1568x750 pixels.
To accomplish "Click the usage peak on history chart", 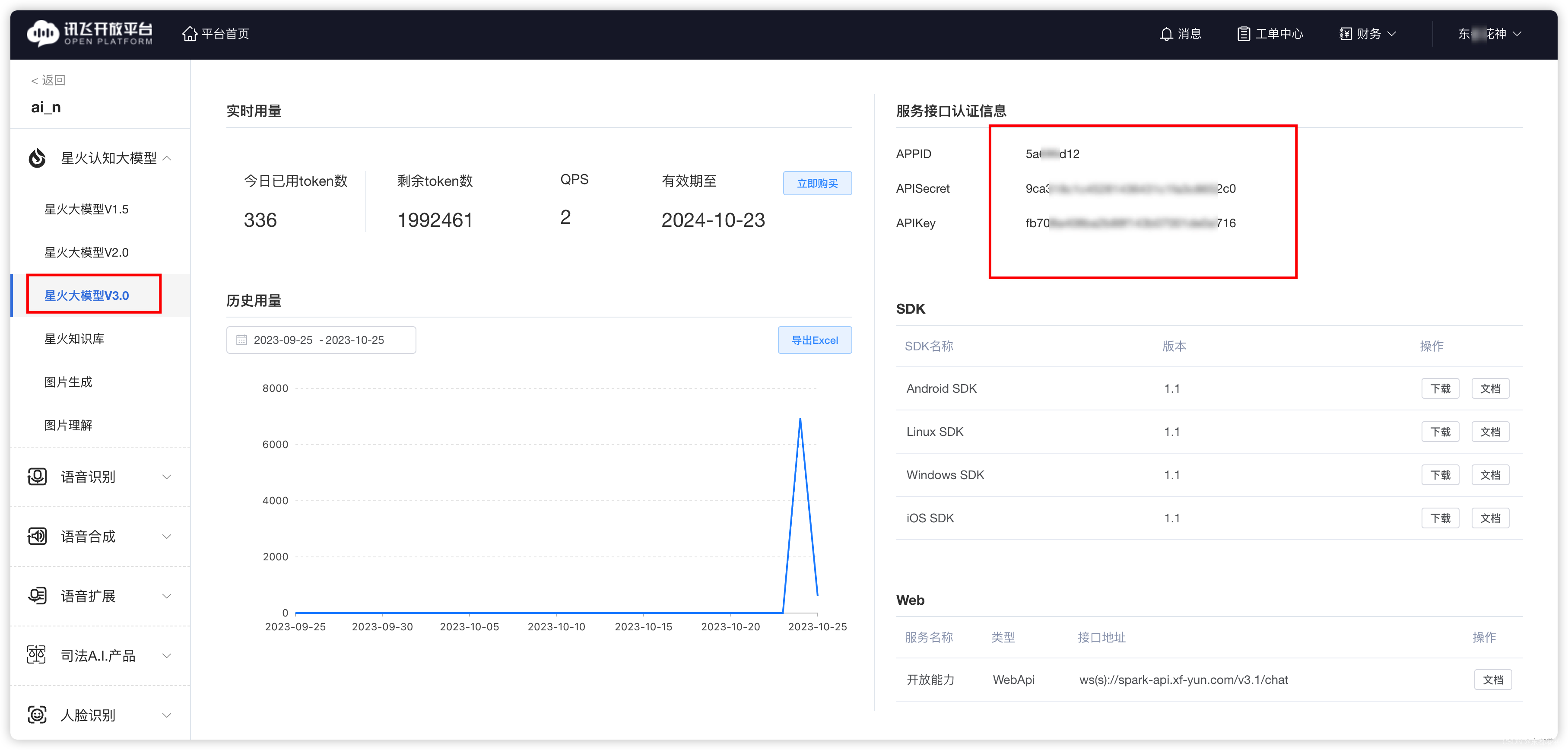I will click(800, 419).
